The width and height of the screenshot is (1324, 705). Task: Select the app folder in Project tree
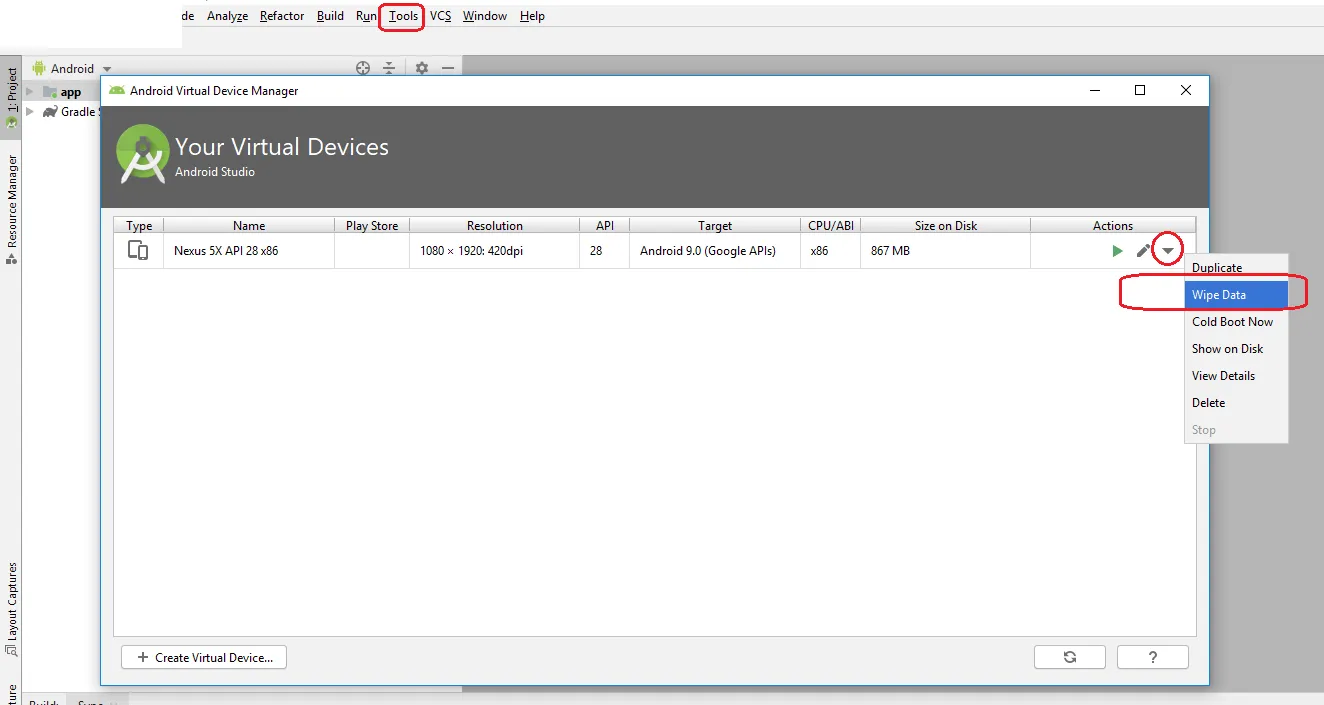tap(63, 92)
